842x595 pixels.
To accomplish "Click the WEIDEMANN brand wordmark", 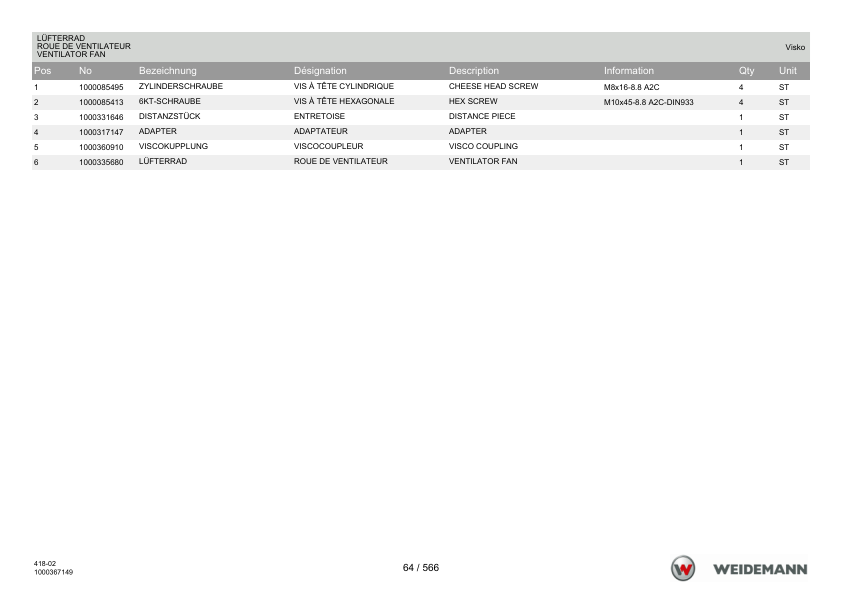I will click(x=760, y=569).
